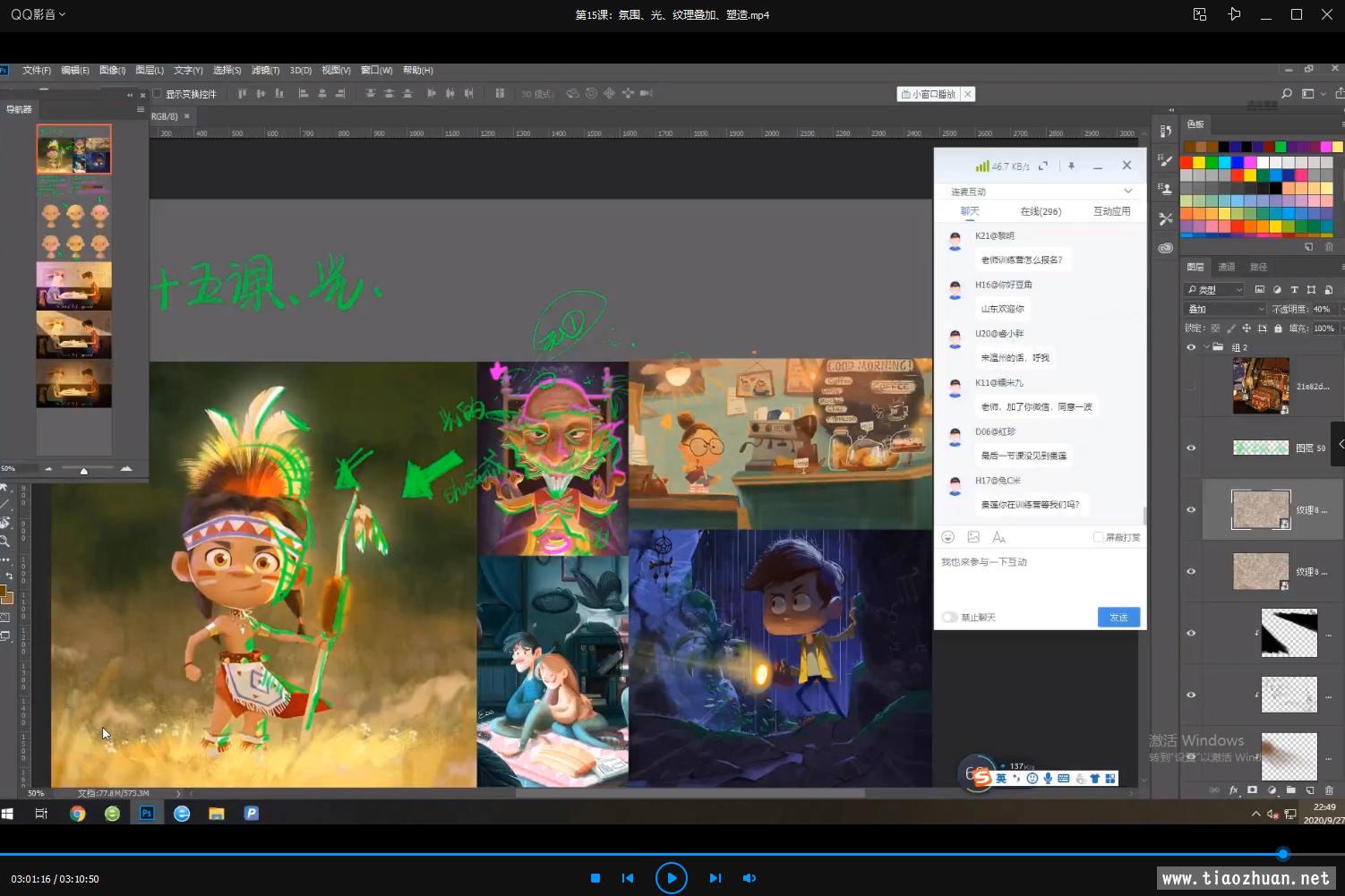Click the Photoshop search magnifier icon
1345x896 pixels.
pos(1287,93)
